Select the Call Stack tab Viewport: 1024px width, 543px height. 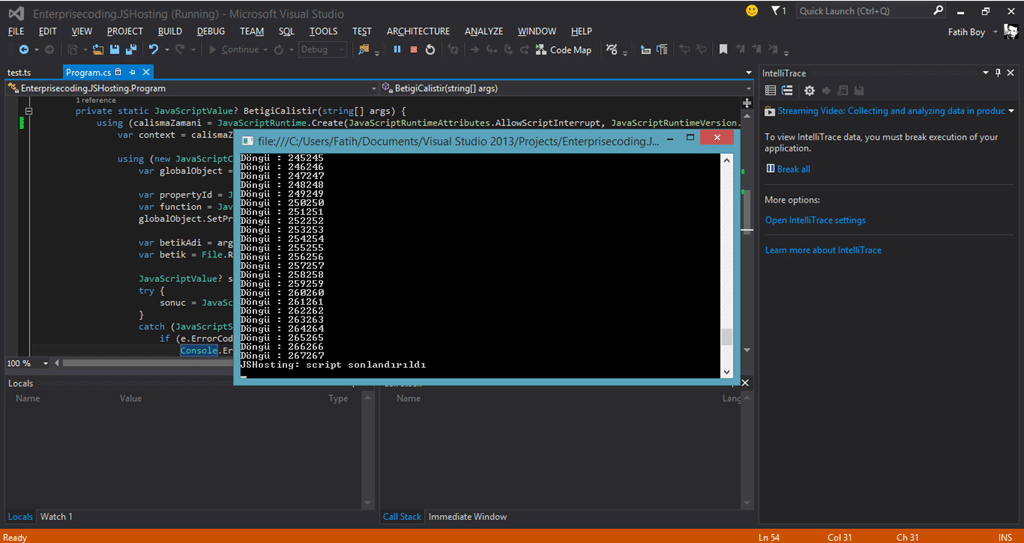tap(402, 516)
